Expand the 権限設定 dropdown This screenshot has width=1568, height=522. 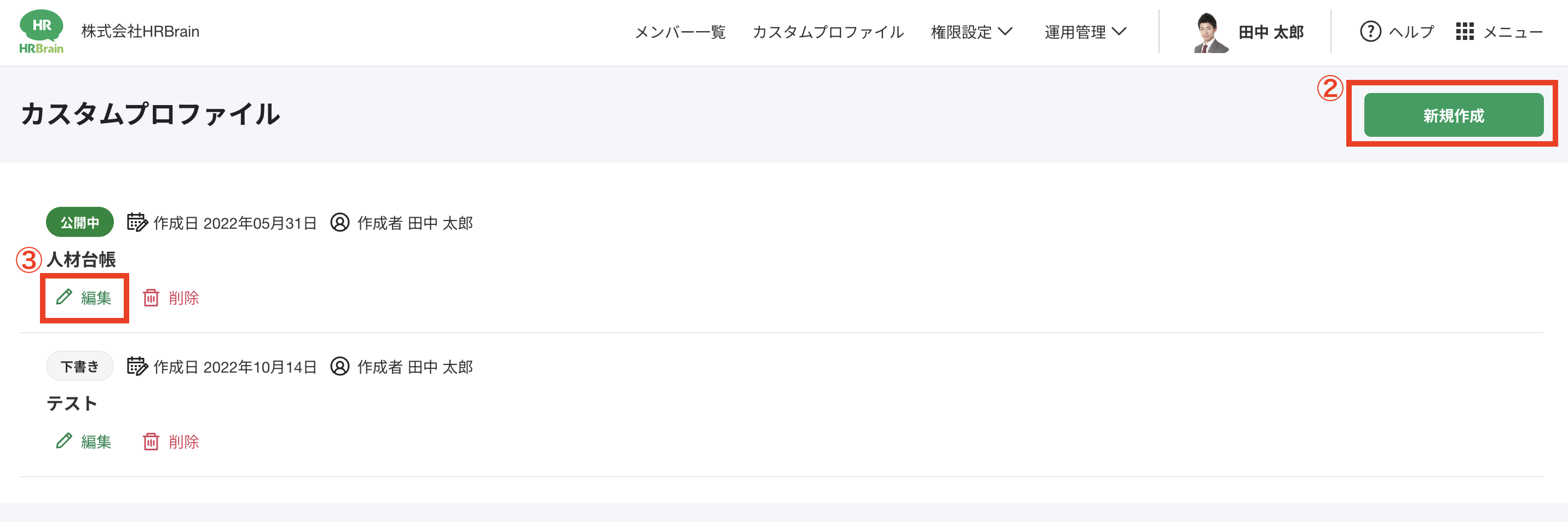pyautogui.click(x=971, y=32)
